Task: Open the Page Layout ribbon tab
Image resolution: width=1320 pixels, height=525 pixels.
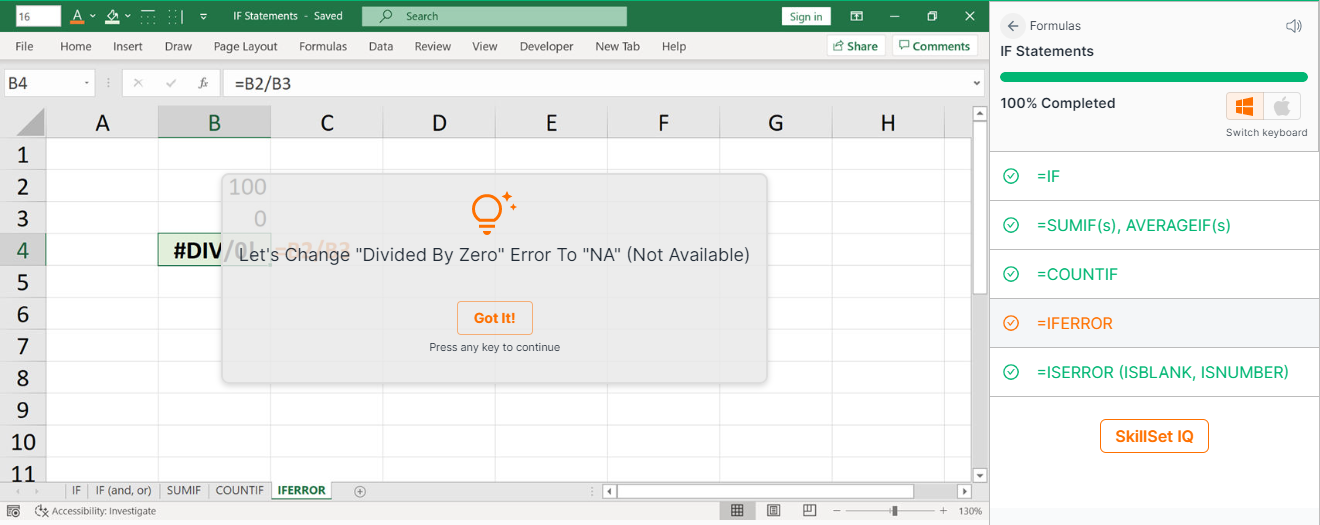Action: click(x=246, y=46)
